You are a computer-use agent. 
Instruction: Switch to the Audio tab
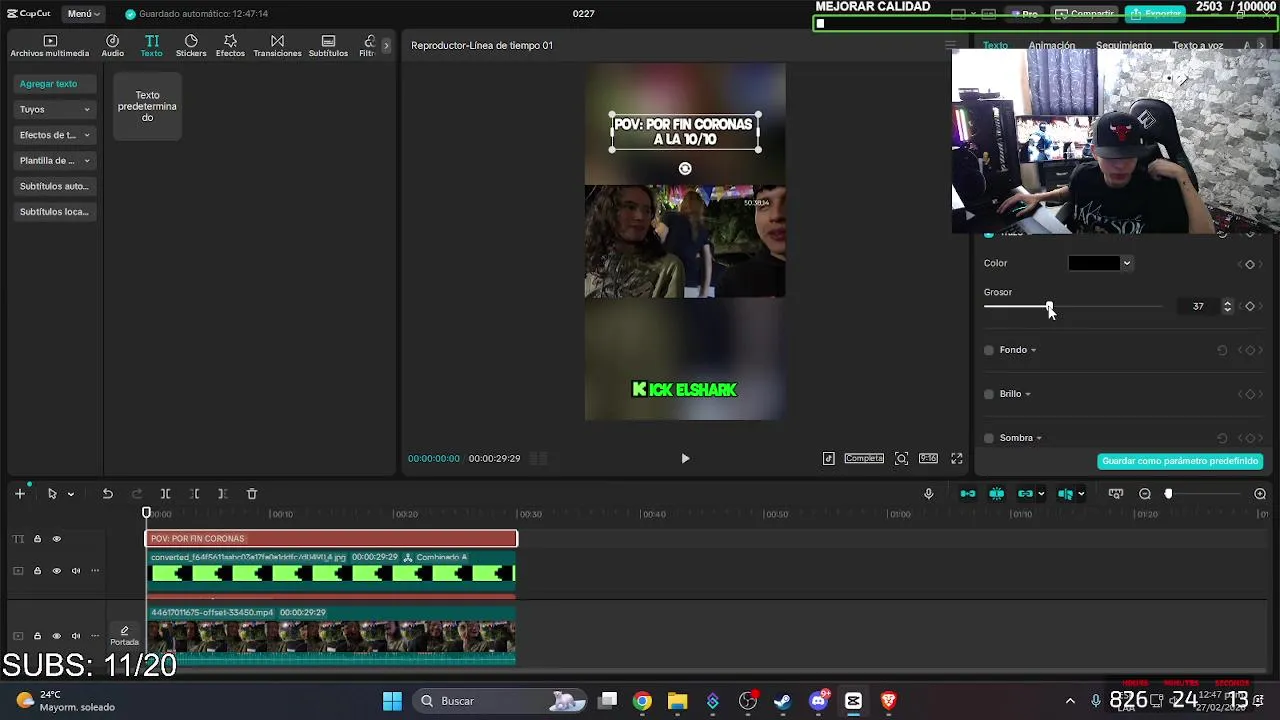click(x=112, y=46)
